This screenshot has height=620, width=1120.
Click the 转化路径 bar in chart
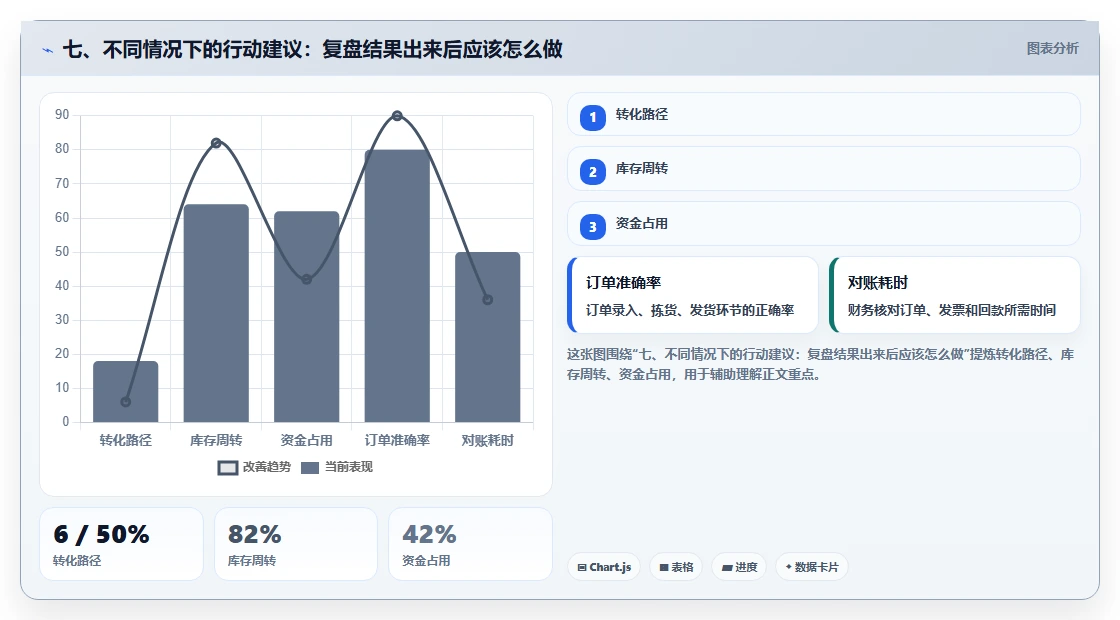point(126,391)
